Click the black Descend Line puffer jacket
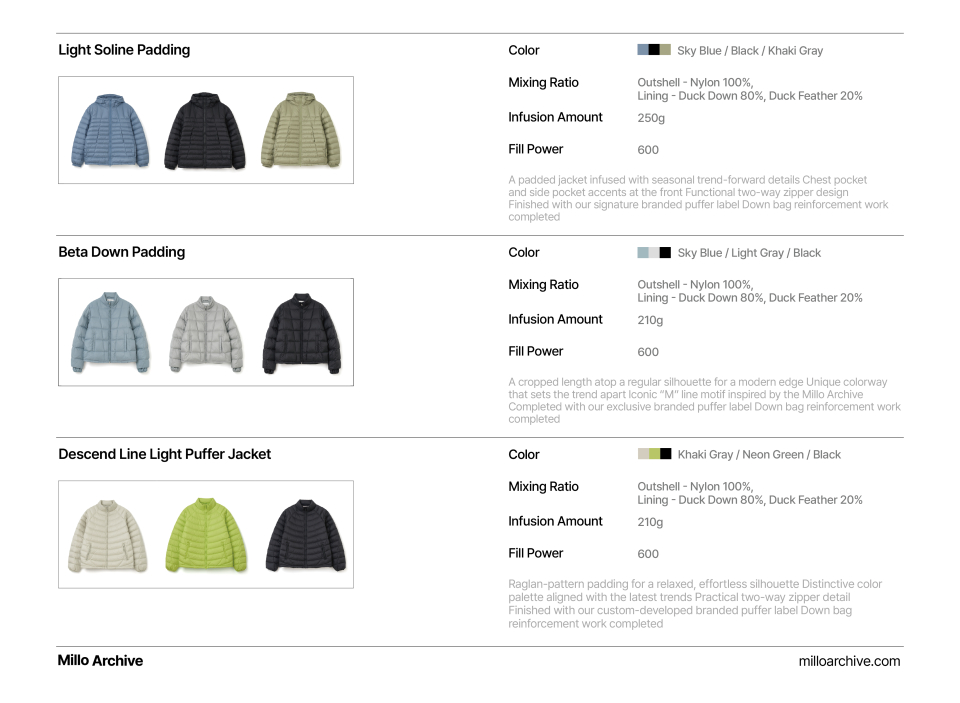 pos(303,536)
